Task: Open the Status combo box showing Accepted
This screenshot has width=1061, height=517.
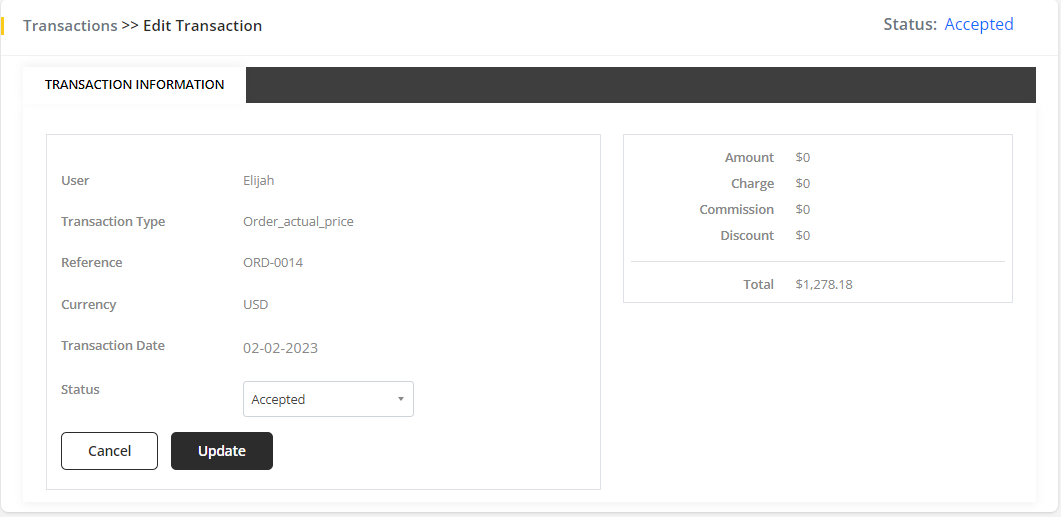Action: point(321,399)
